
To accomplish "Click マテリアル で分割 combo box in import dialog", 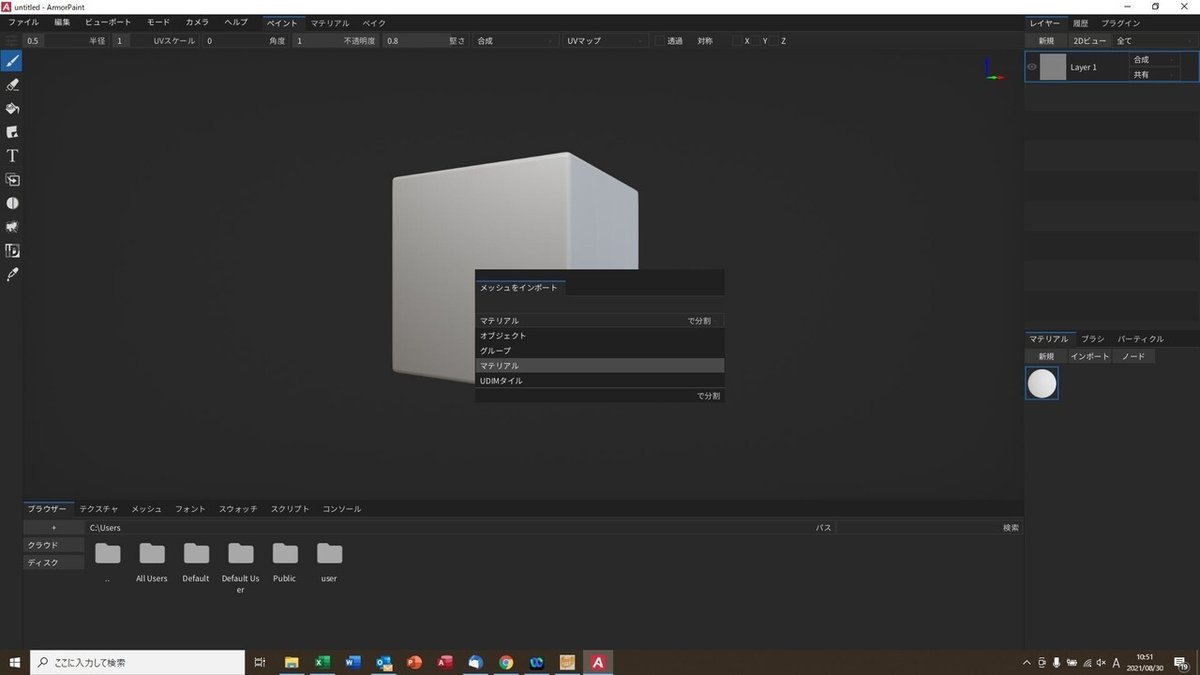I will [x=600, y=321].
